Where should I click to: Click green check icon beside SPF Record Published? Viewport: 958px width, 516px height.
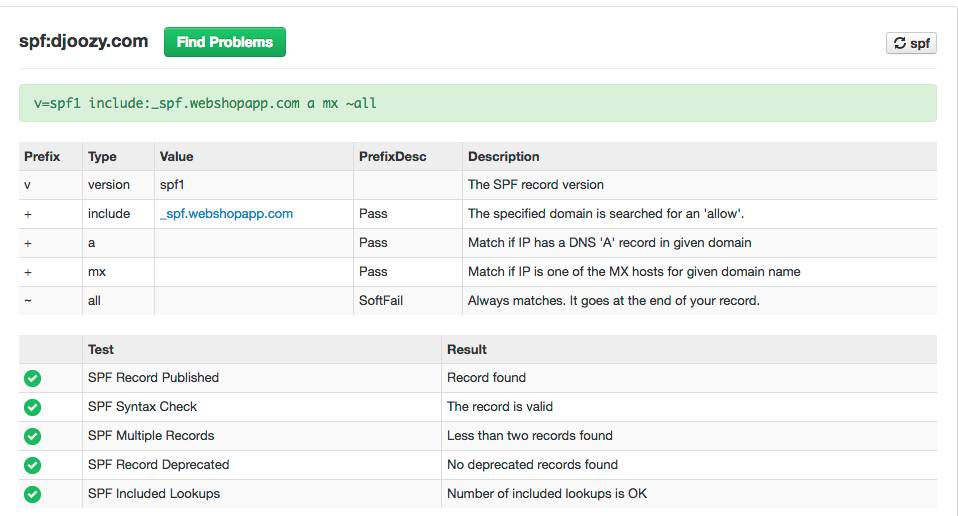tap(32, 378)
